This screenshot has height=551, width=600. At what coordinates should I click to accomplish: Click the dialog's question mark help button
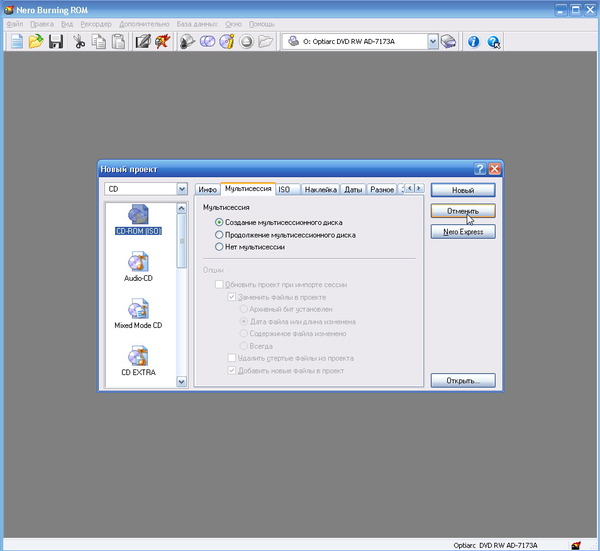480,169
